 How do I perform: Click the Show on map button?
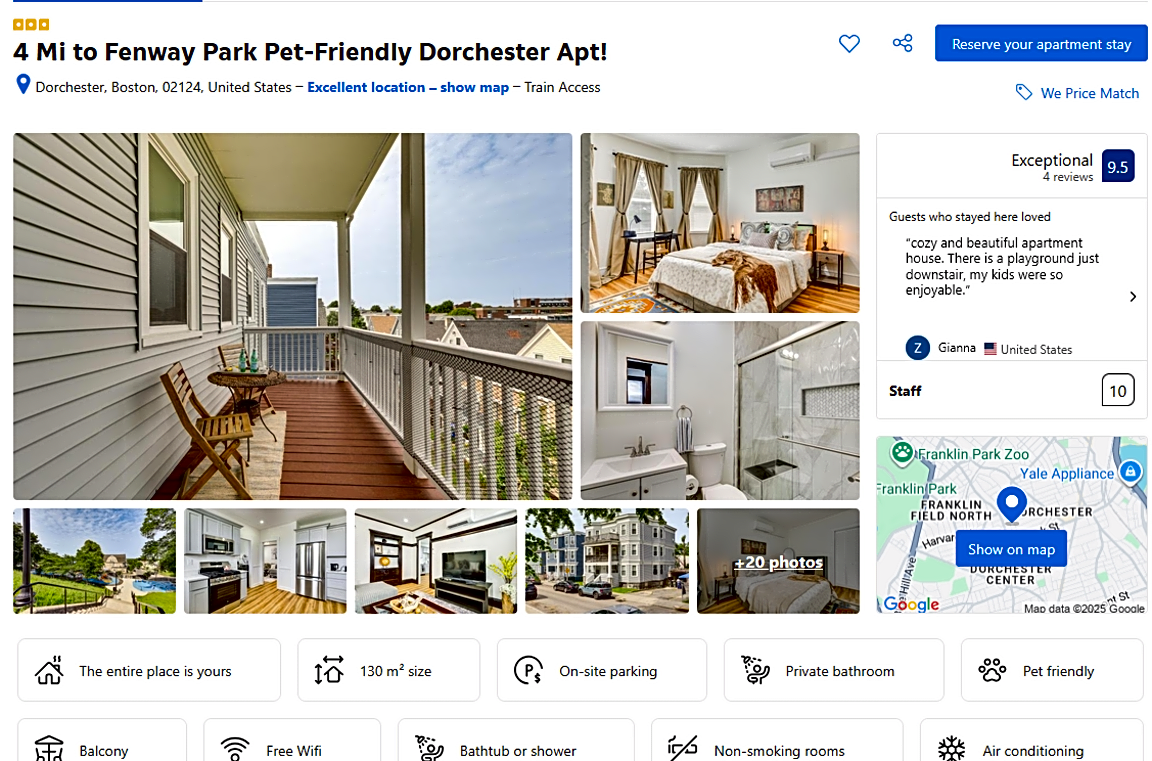tap(1011, 549)
